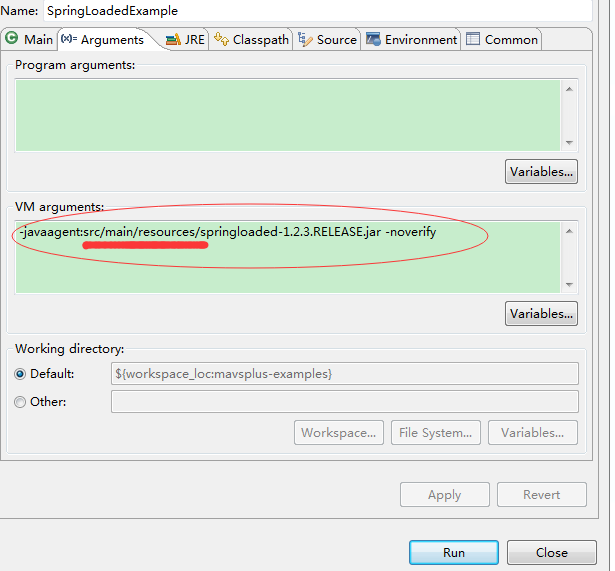
Task: Run the SpringLoadedExample configuration
Action: (x=454, y=553)
